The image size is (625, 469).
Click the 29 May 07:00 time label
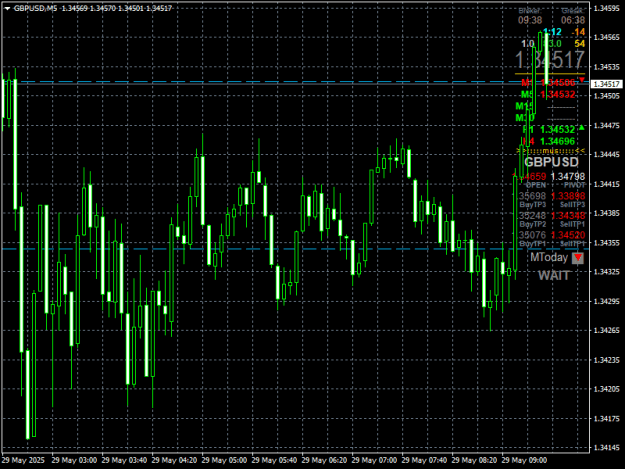click(374, 460)
